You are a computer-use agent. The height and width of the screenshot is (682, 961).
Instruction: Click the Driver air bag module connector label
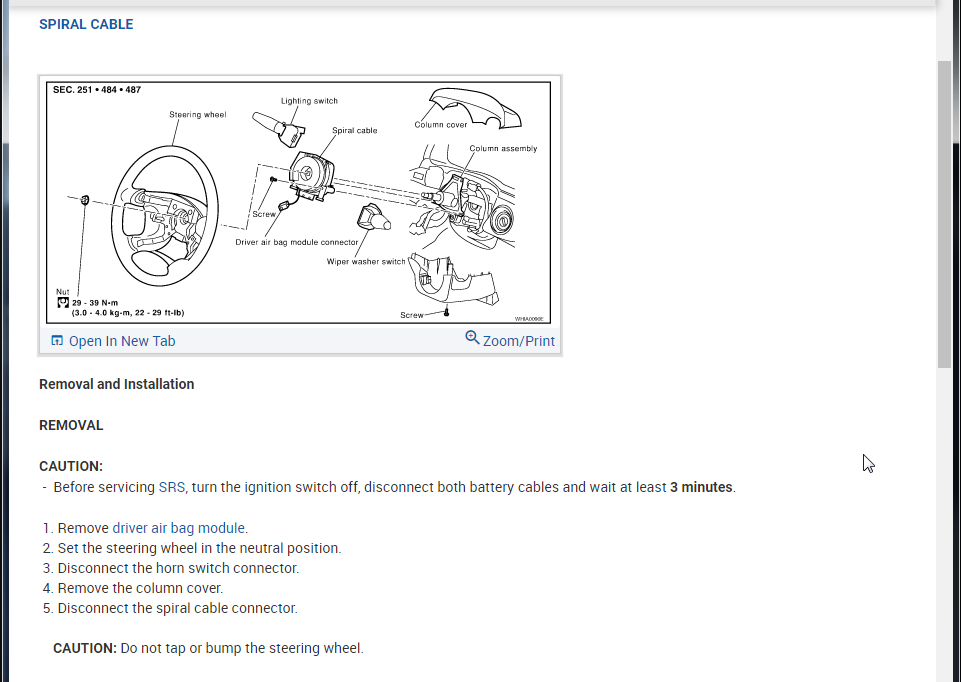(297, 242)
